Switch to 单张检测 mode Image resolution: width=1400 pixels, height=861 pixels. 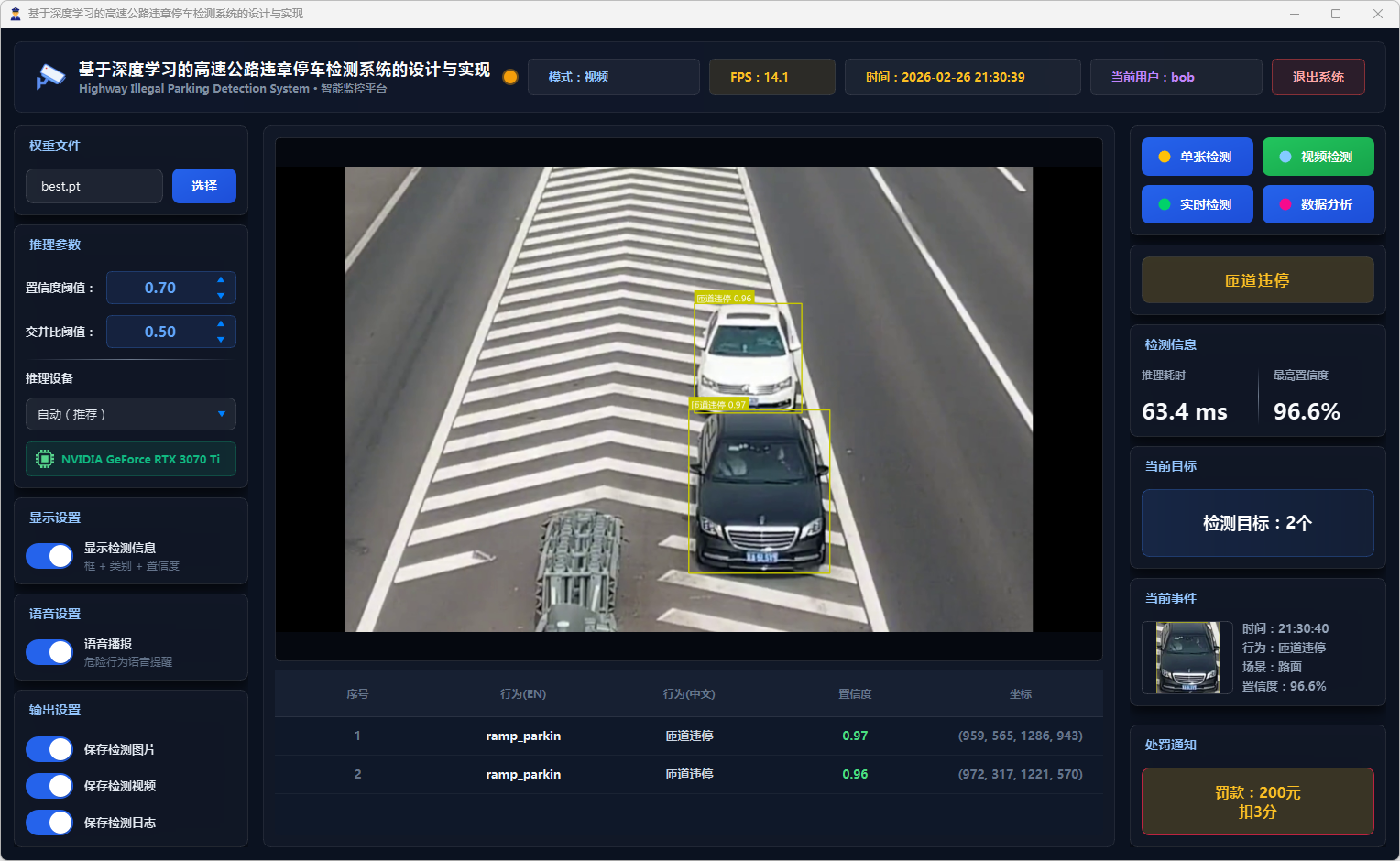[1197, 157]
